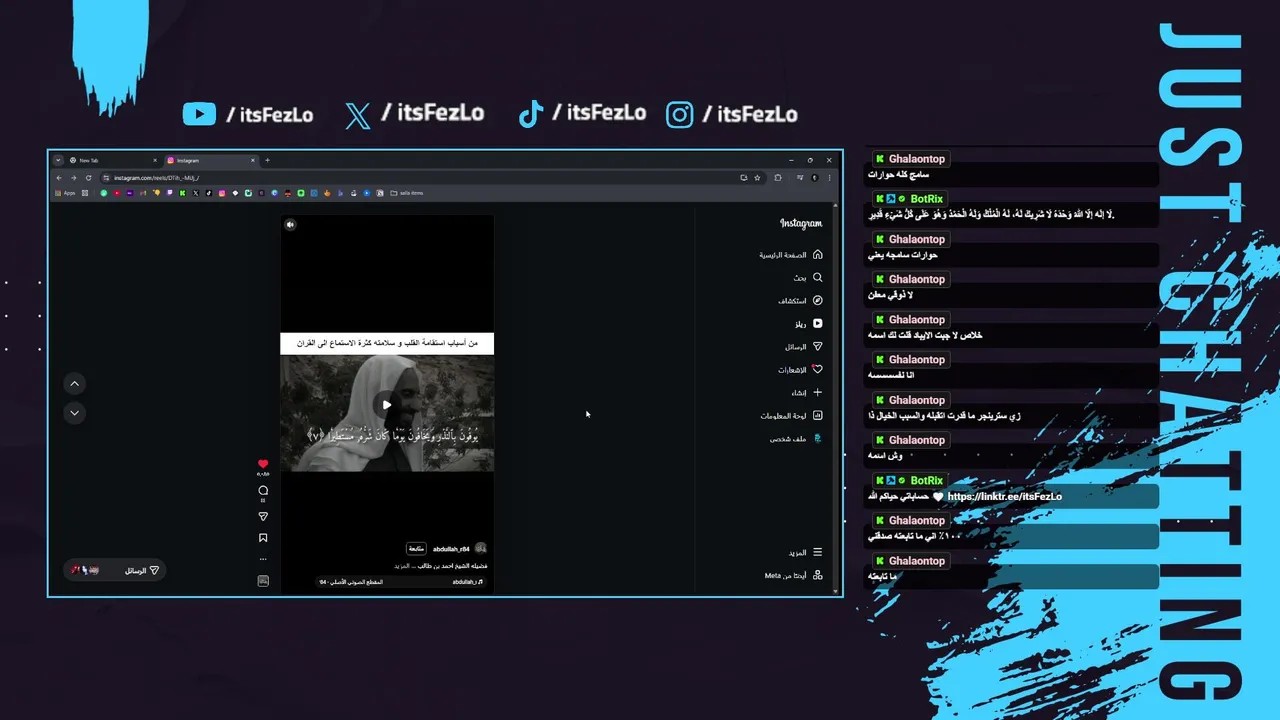Viewport: 1280px width, 720px height.
Task: Close the Instagram browser tab
Action: pyautogui.click(x=253, y=160)
